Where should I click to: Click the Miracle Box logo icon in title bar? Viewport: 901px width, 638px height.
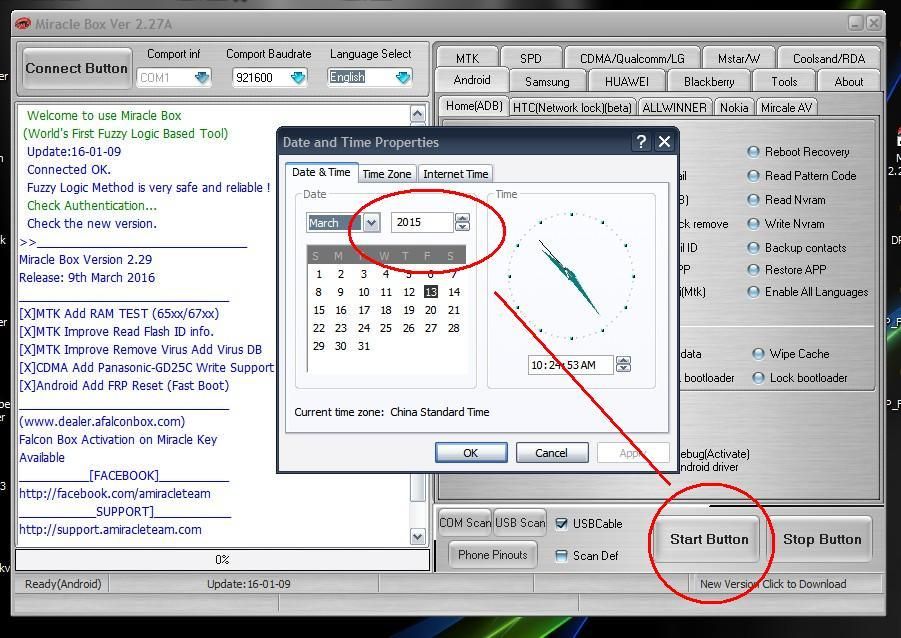tap(22, 24)
